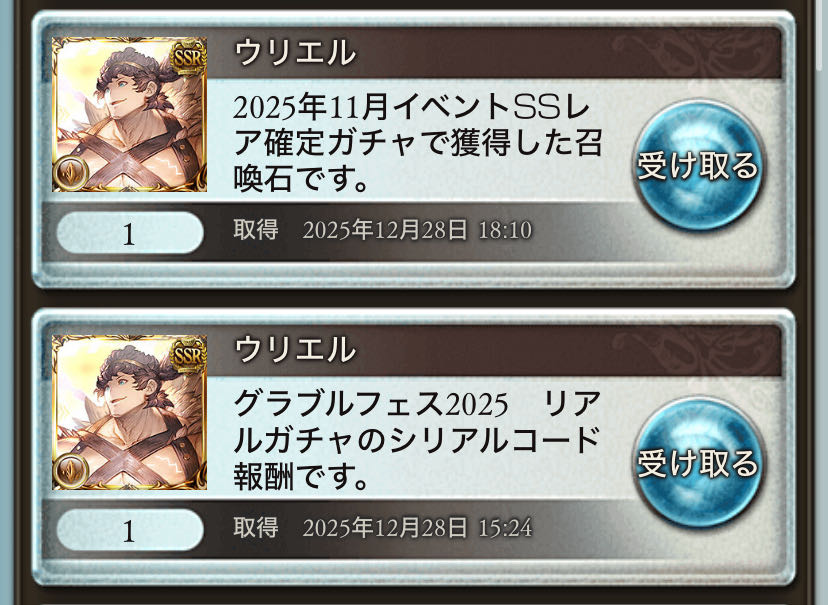Click the quantity 1 pill in second entry
Viewport: 828px width, 605px height.
130,530
